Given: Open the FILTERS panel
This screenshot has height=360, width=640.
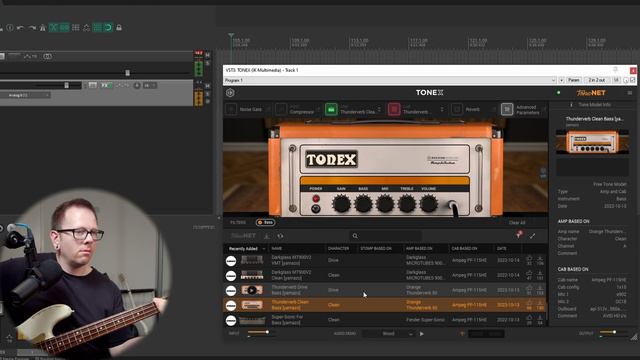Looking at the screenshot, I should 238,222.
